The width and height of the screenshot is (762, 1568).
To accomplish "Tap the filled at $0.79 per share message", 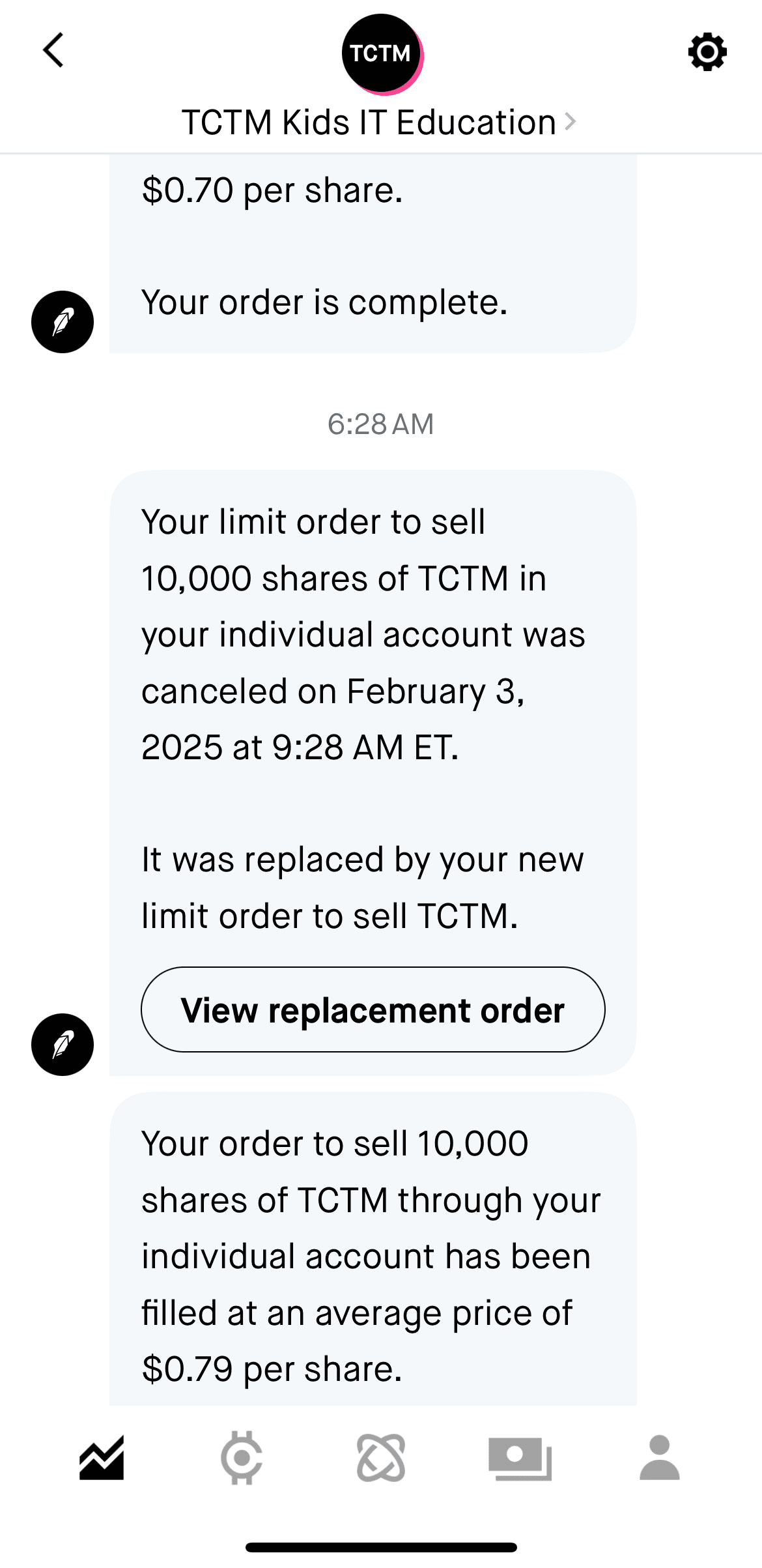I will 370,1256.
